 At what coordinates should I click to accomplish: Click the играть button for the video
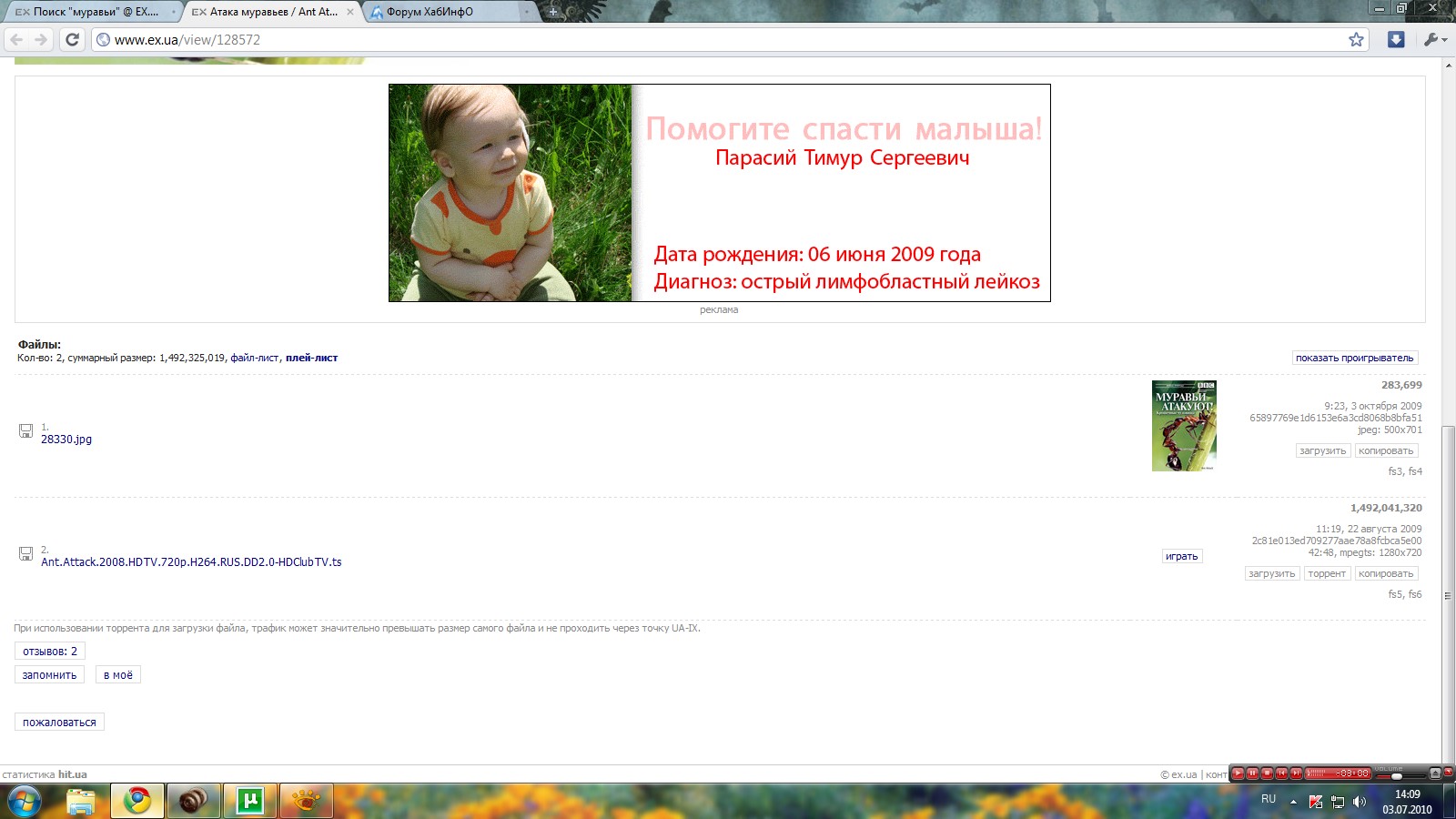1181,556
